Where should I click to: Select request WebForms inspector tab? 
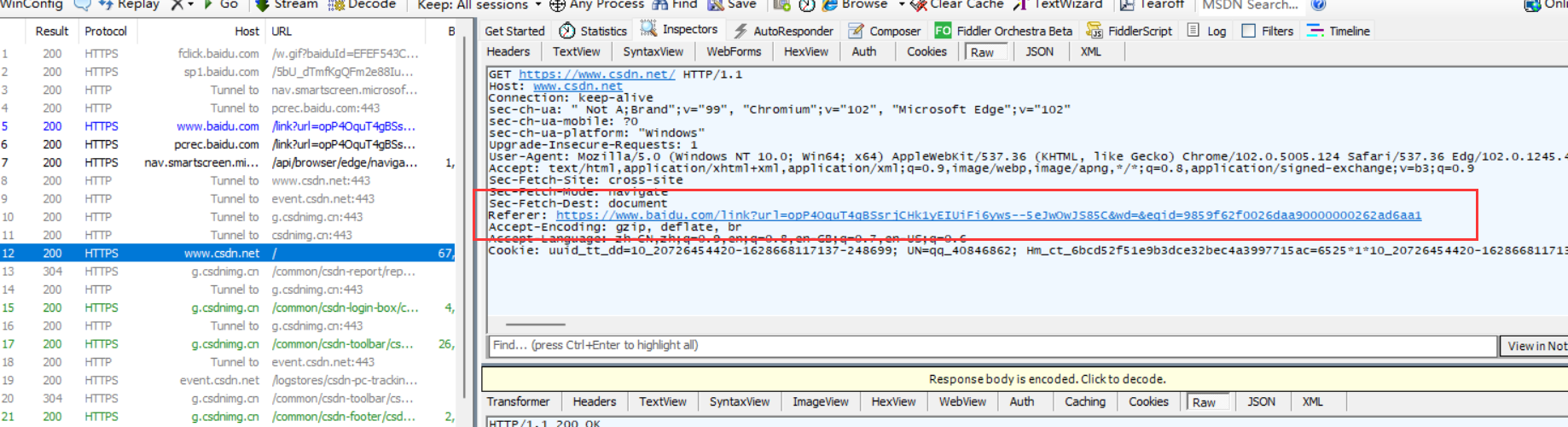tap(734, 51)
